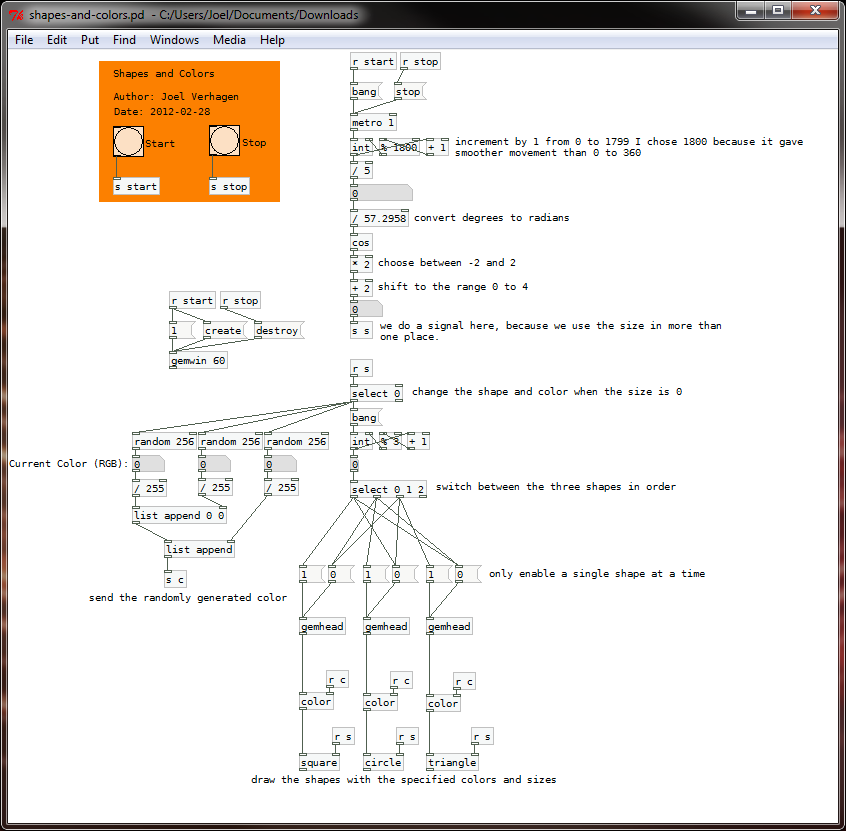Click the red value number box
The image size is (846, 831).
tap(148, 464)
